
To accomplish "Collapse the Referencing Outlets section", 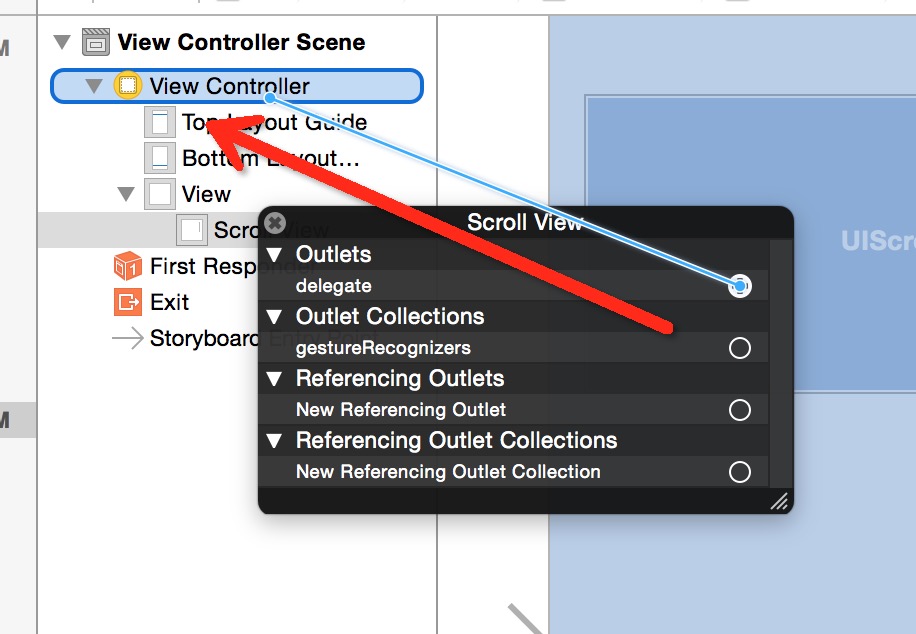I will [274, 379].
